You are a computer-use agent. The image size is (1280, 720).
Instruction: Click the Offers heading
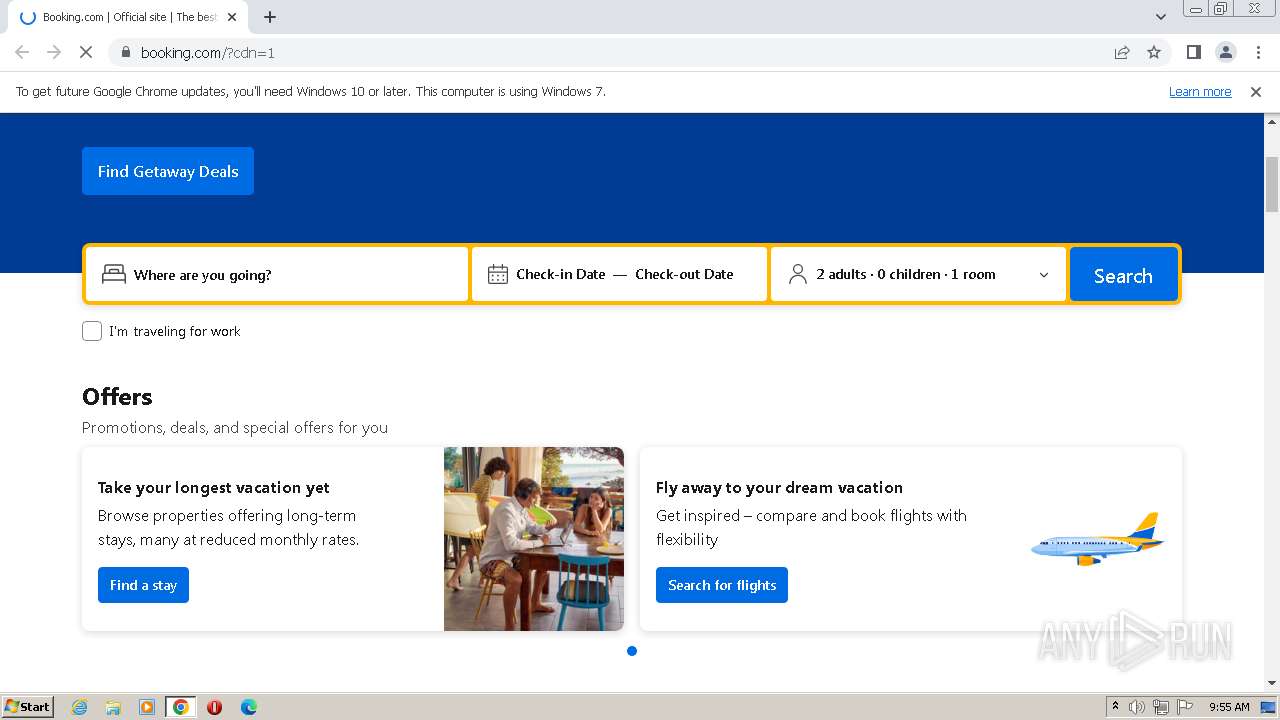coord(117,397)
